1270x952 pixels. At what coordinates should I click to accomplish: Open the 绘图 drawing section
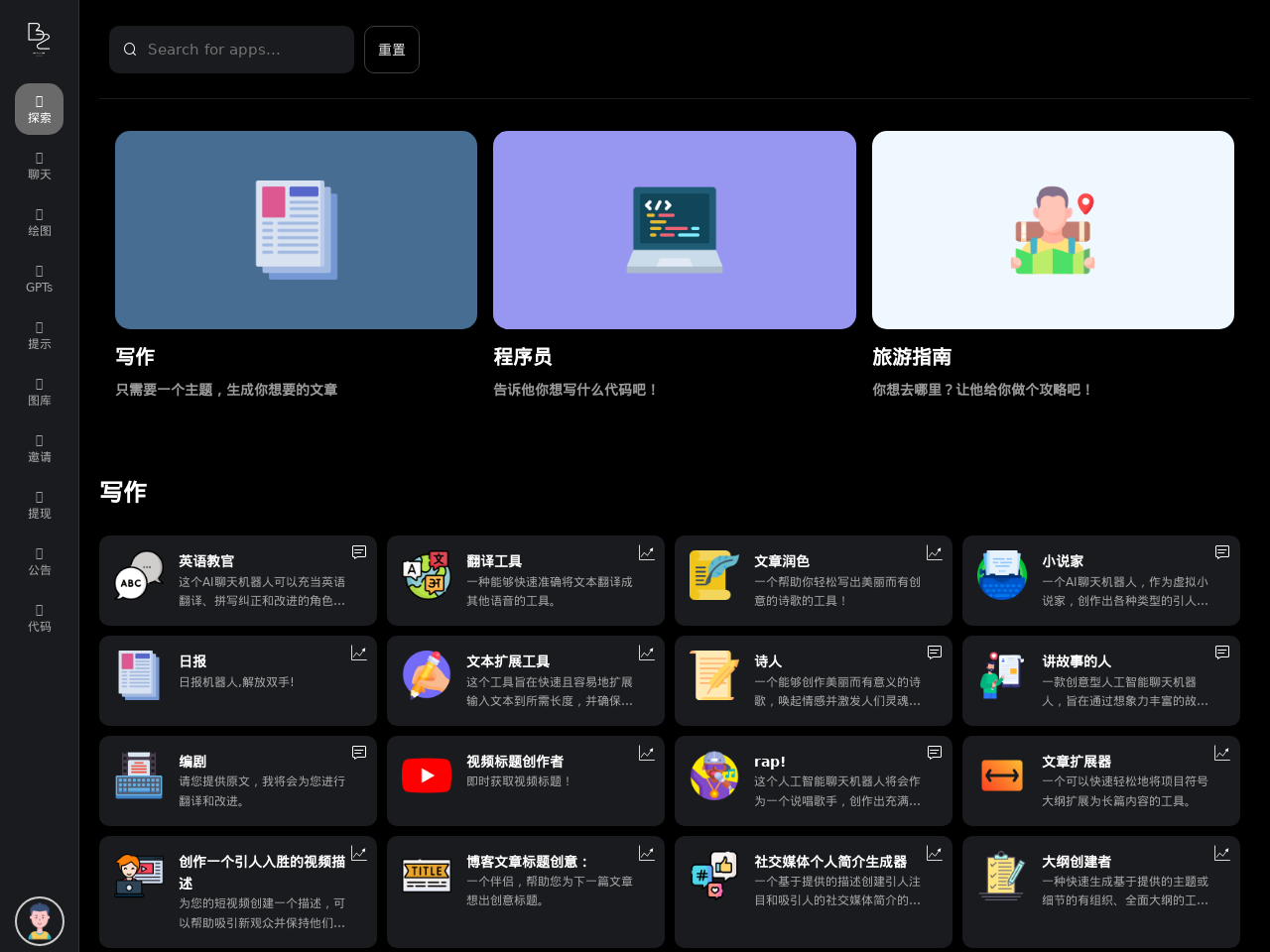click(39, 221)
